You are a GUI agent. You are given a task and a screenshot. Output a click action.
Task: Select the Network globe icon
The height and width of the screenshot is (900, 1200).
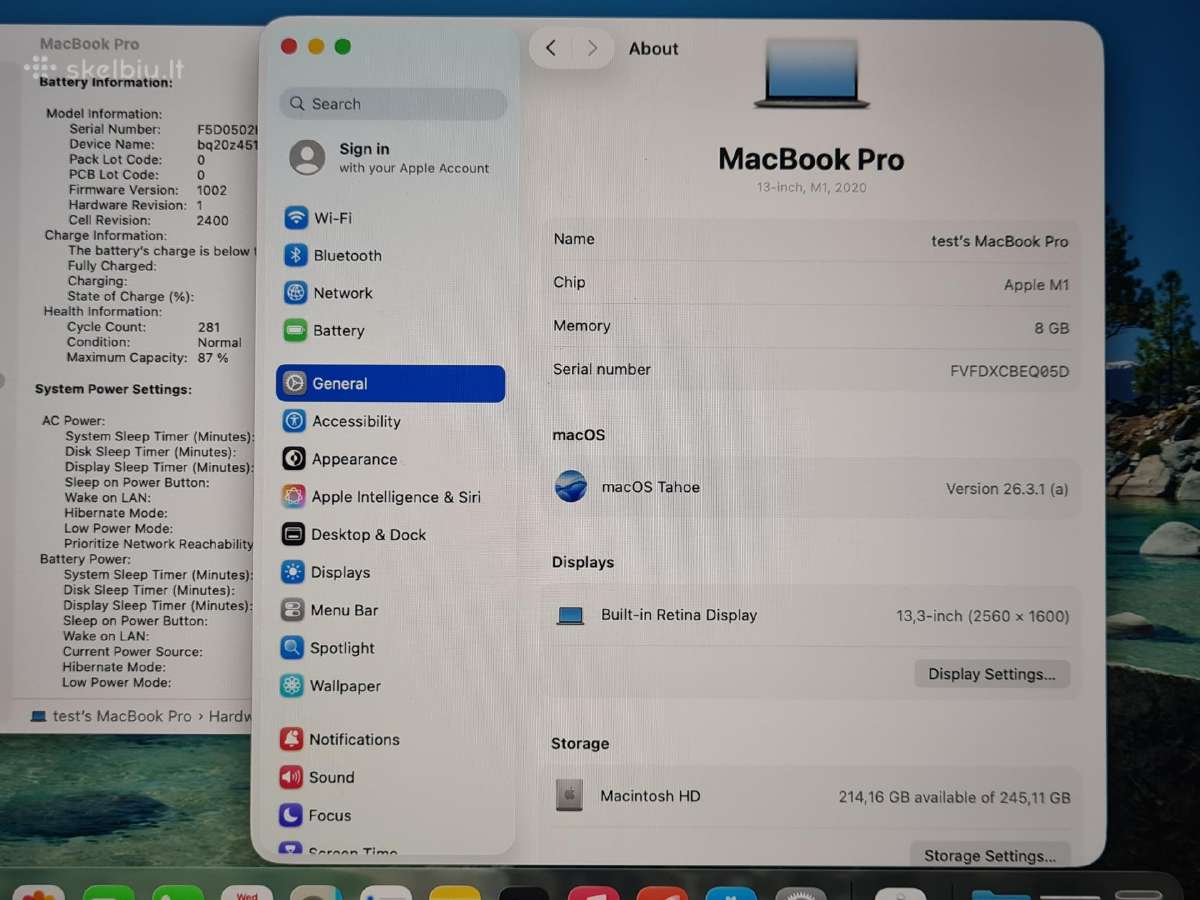tap(295, 293)
